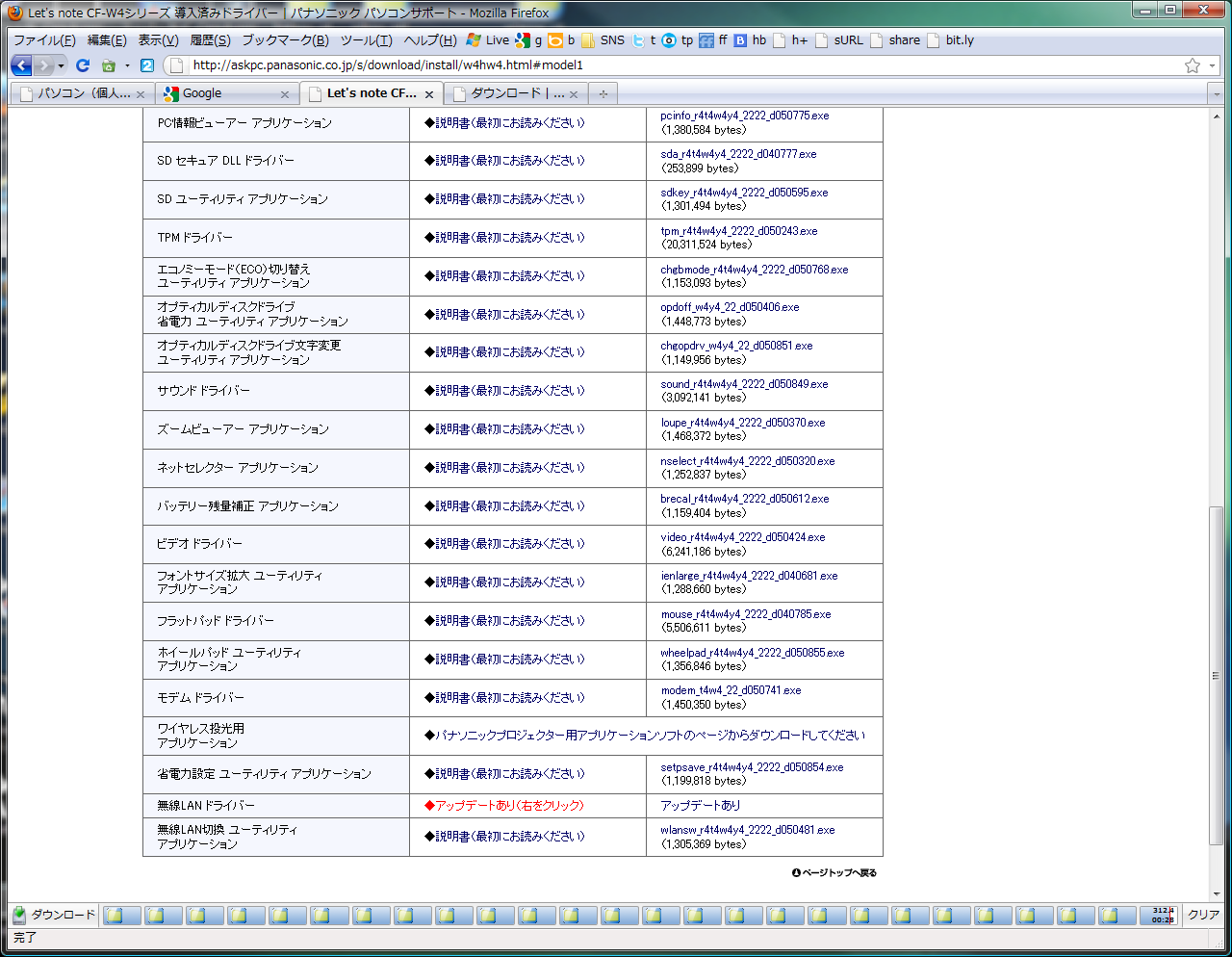Click the ダウンロード status bar button
The height and width of the screenshot is (957, 1232).
point(55,915)
